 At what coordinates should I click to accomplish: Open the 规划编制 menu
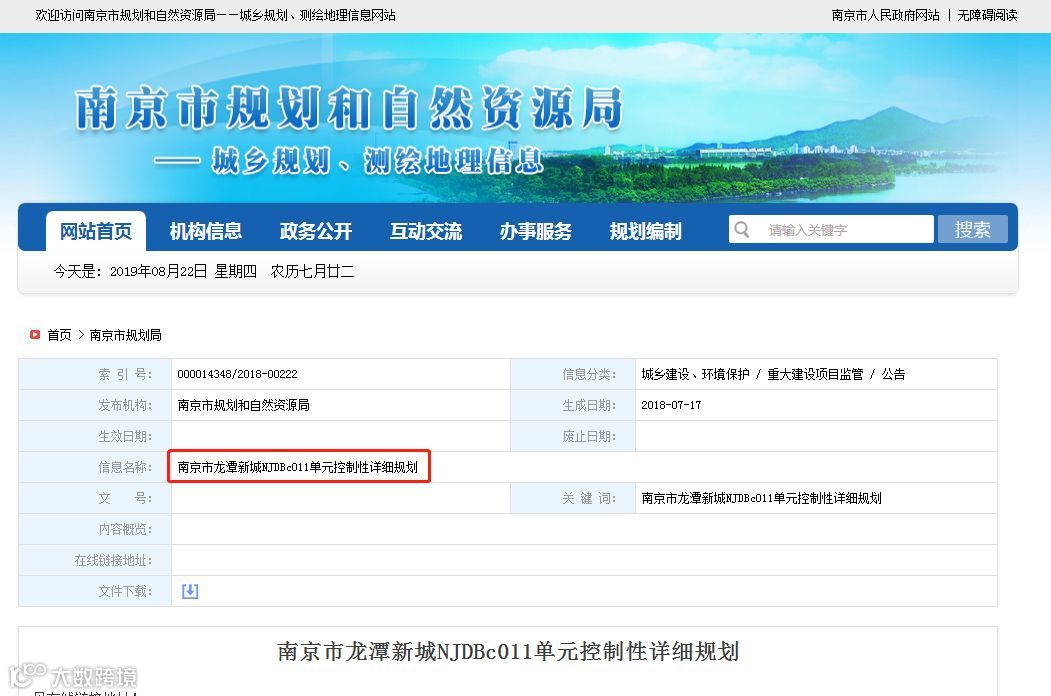tap(645, 231)
